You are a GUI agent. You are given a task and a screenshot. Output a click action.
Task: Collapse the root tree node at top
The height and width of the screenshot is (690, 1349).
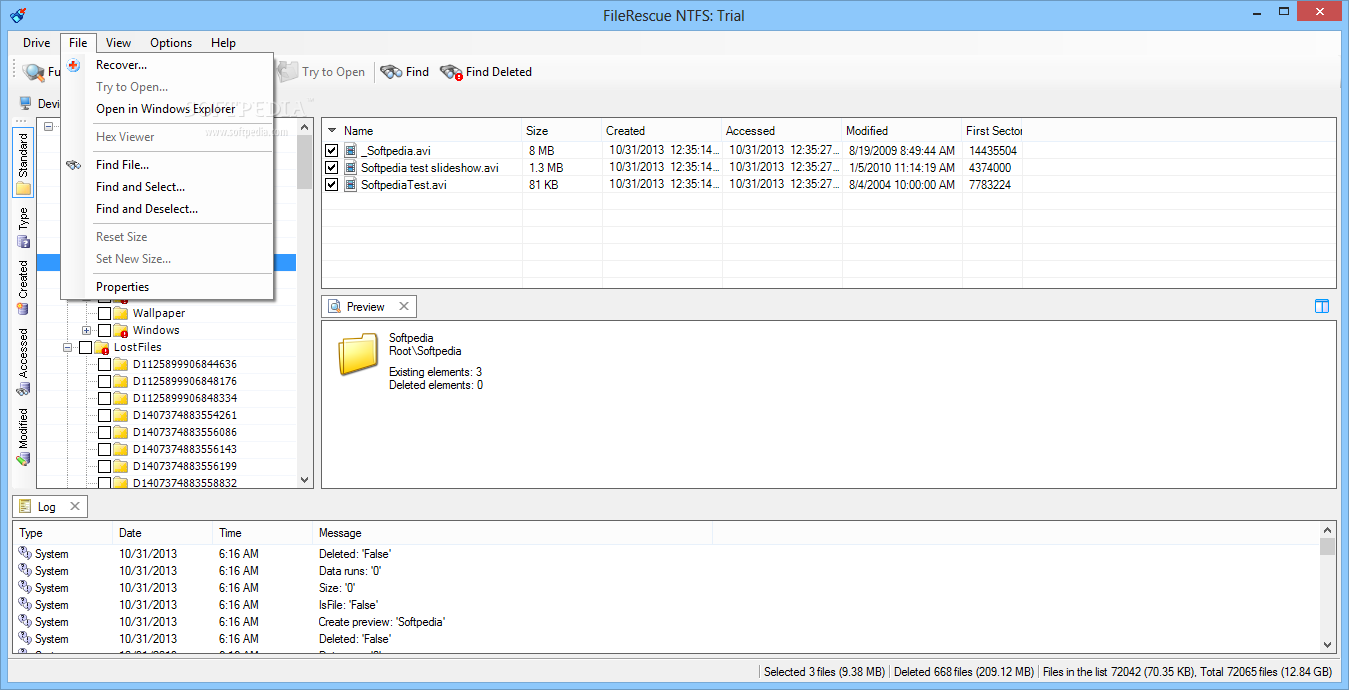49,126
